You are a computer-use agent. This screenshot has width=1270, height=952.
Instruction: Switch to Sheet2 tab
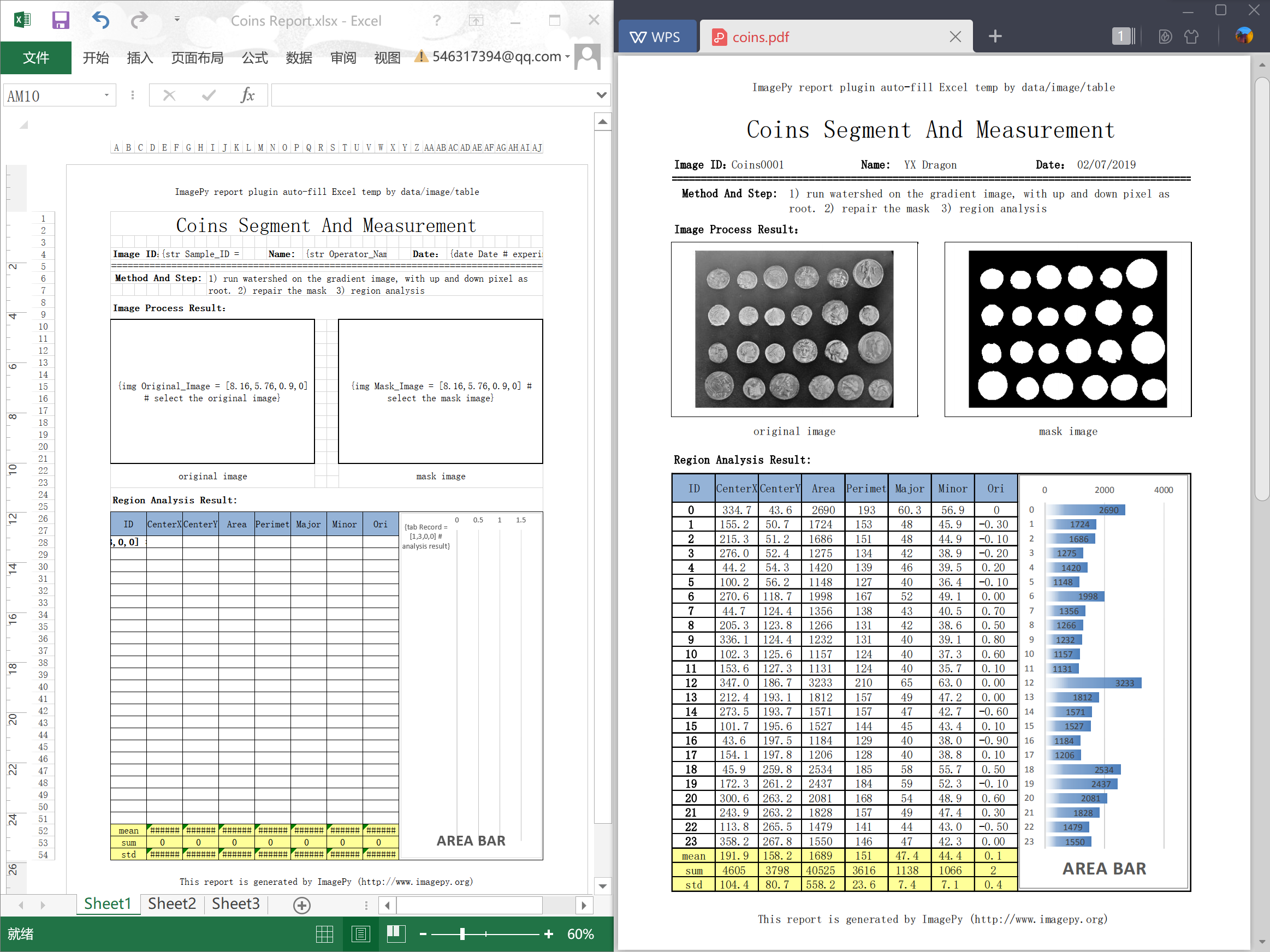171,904
